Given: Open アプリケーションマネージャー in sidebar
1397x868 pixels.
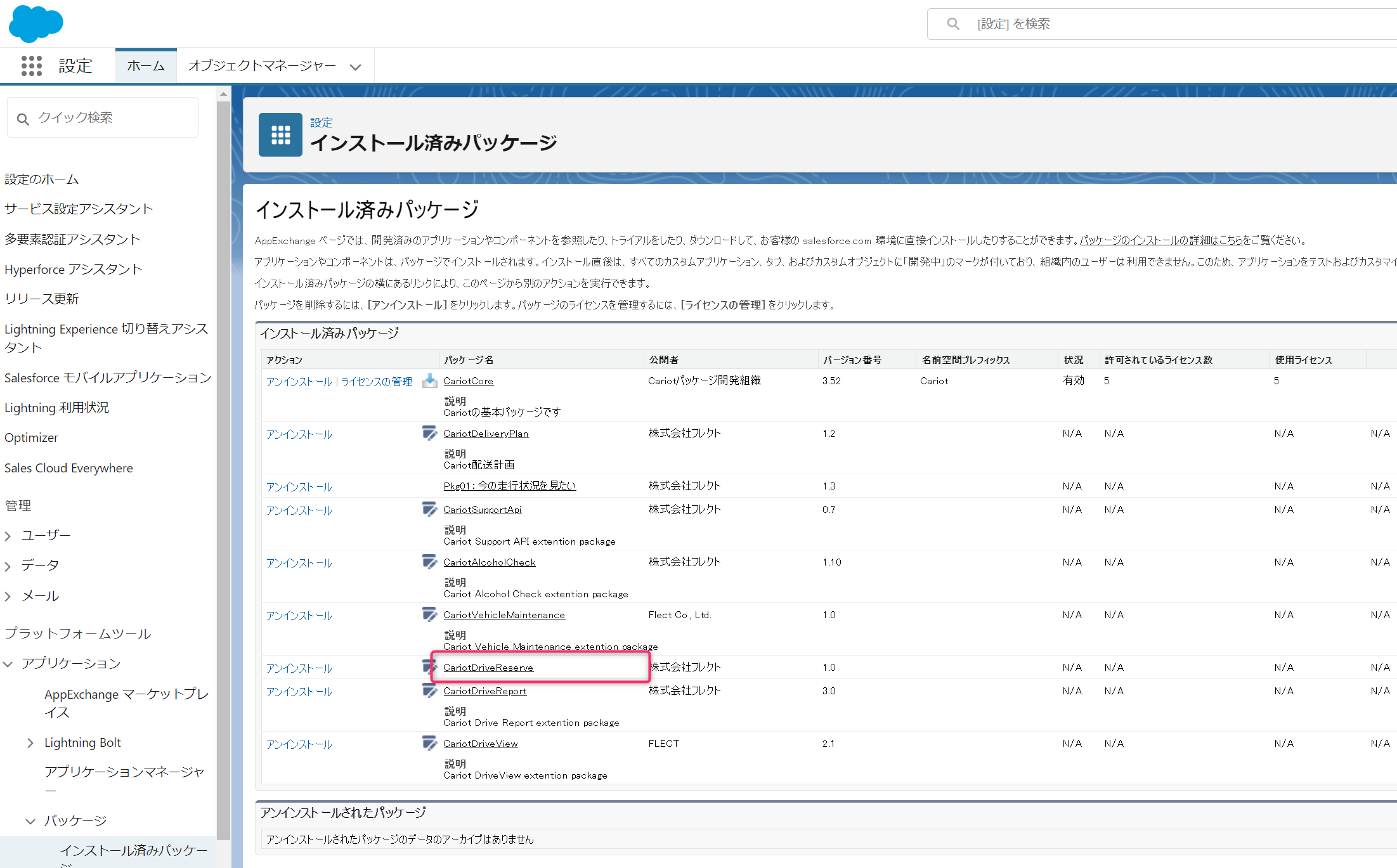Looking at the screenshot, I should 125,781.
